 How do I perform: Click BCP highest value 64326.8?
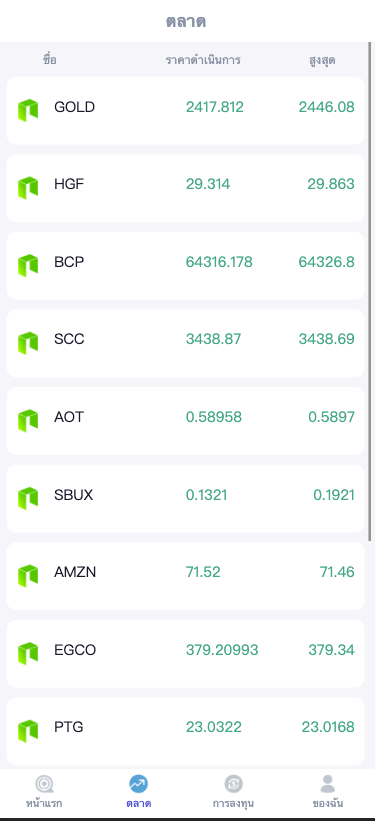coord(326,262)
